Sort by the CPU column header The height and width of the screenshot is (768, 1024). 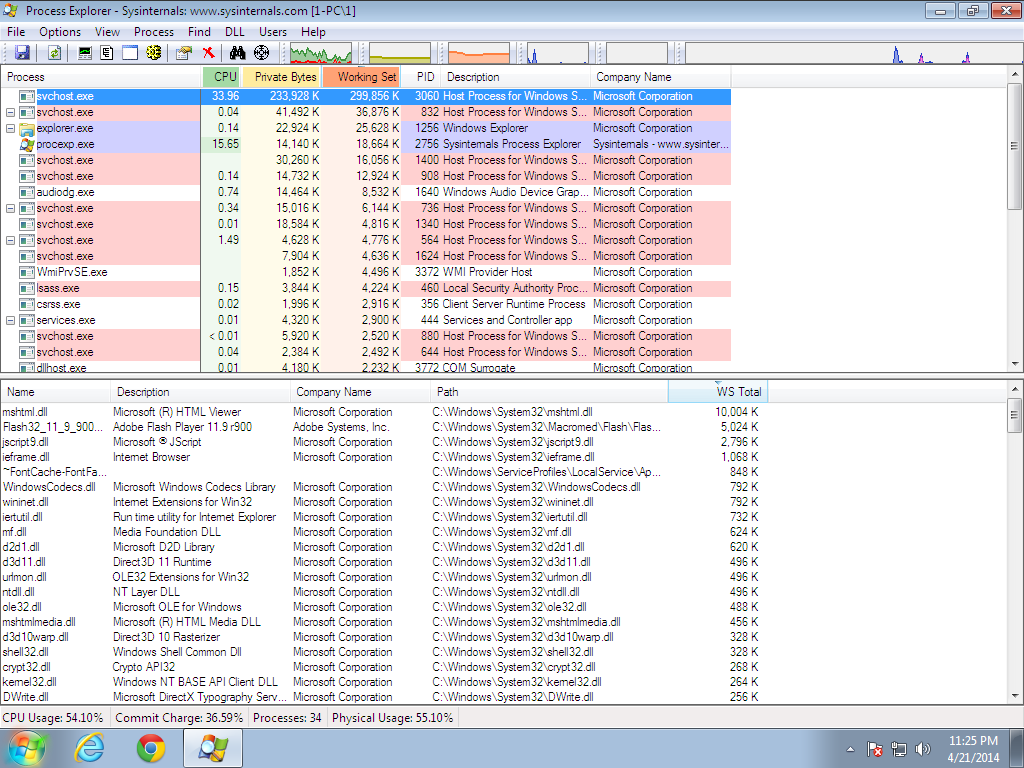click(x=221, y=77)
